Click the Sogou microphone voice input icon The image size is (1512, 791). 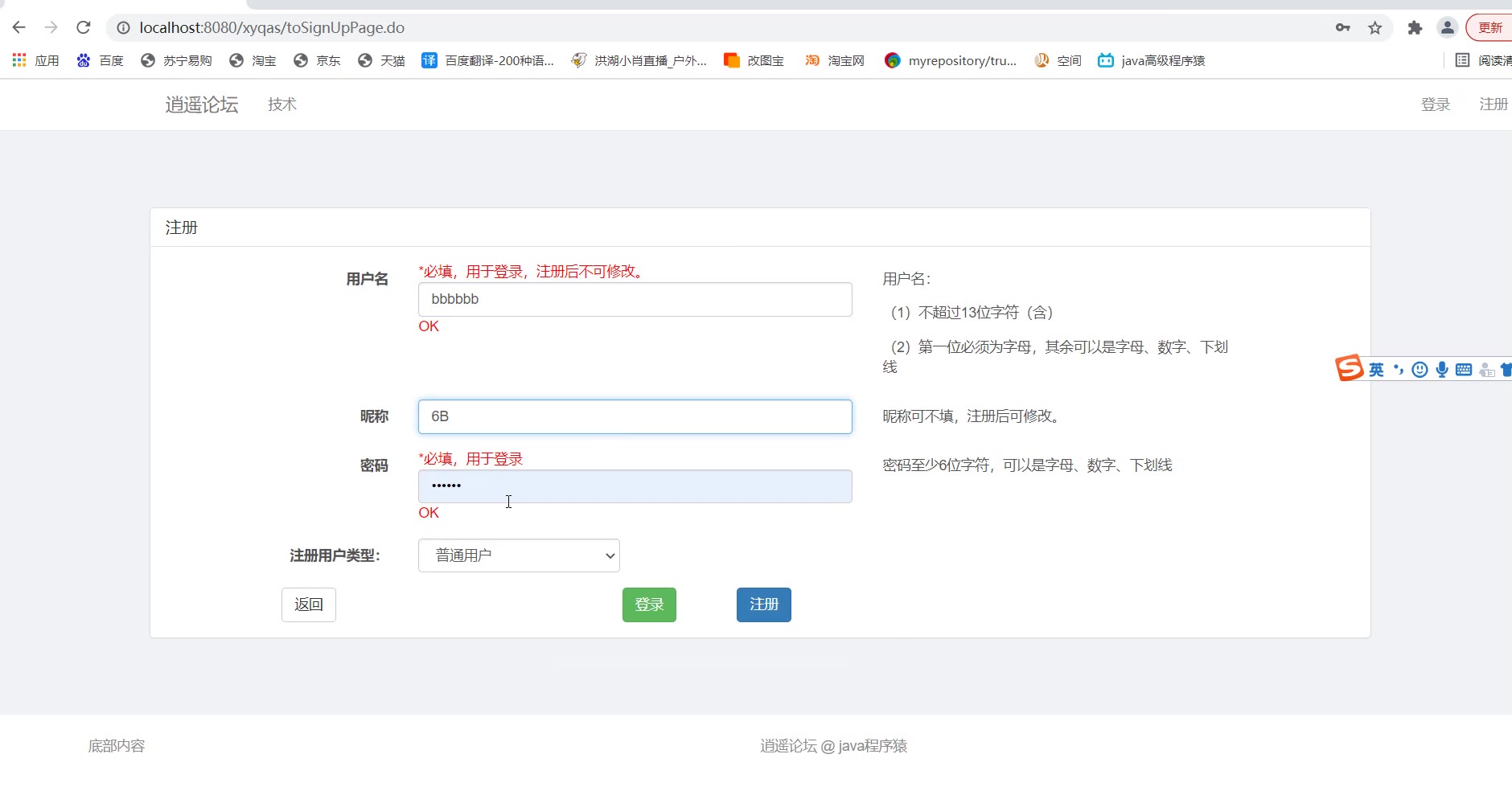click(x=1442, y=370)
